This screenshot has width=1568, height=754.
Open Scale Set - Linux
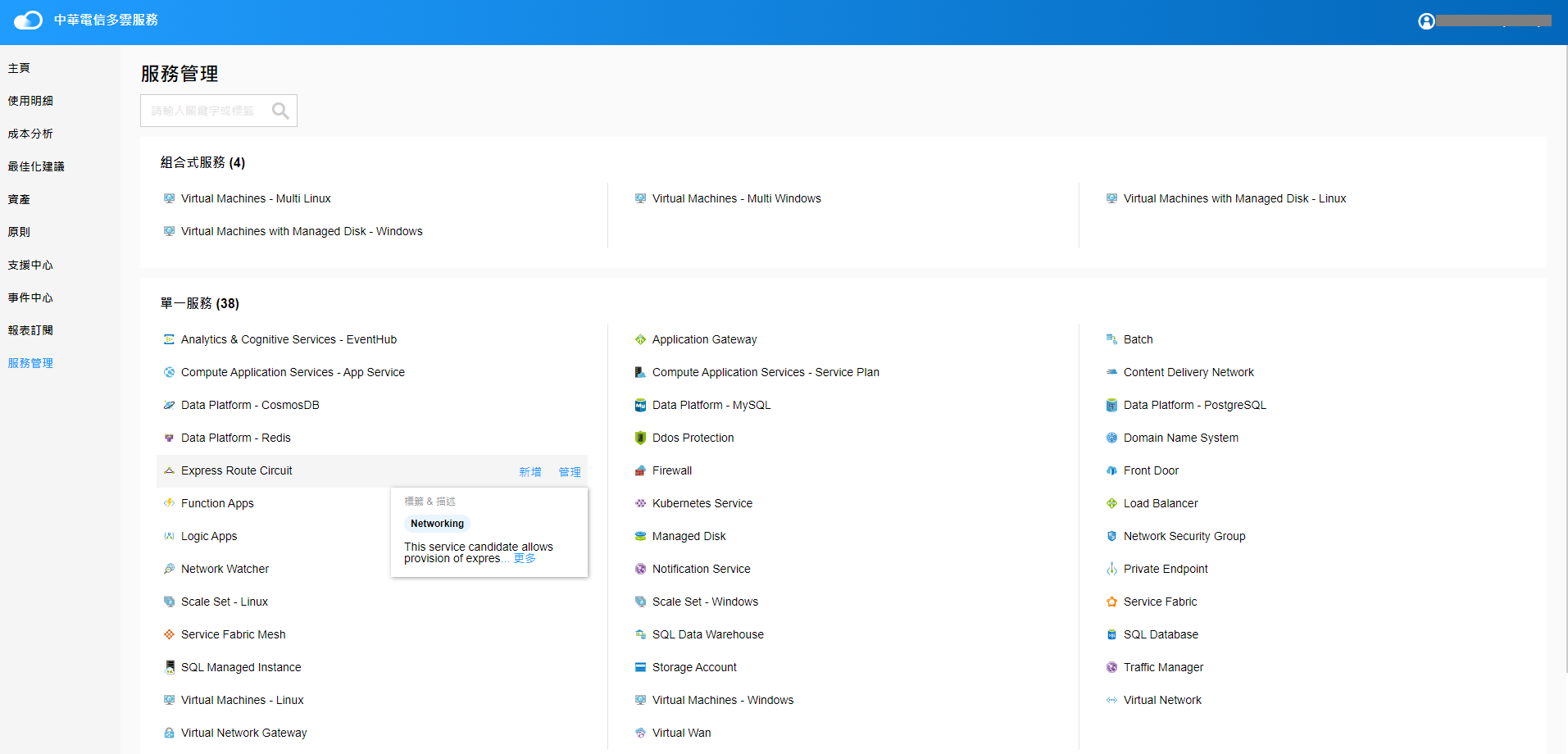pyautogui.click(x=225, y=602)
